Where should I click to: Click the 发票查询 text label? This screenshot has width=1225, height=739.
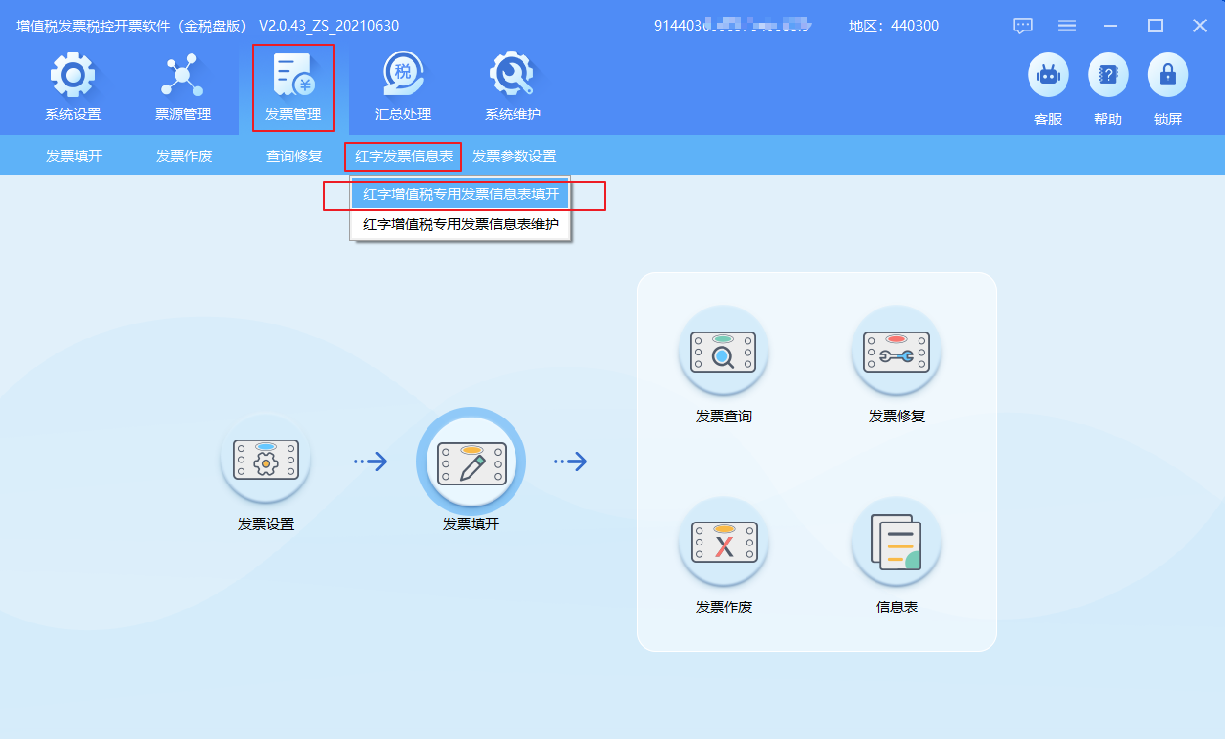click(724, 416)
